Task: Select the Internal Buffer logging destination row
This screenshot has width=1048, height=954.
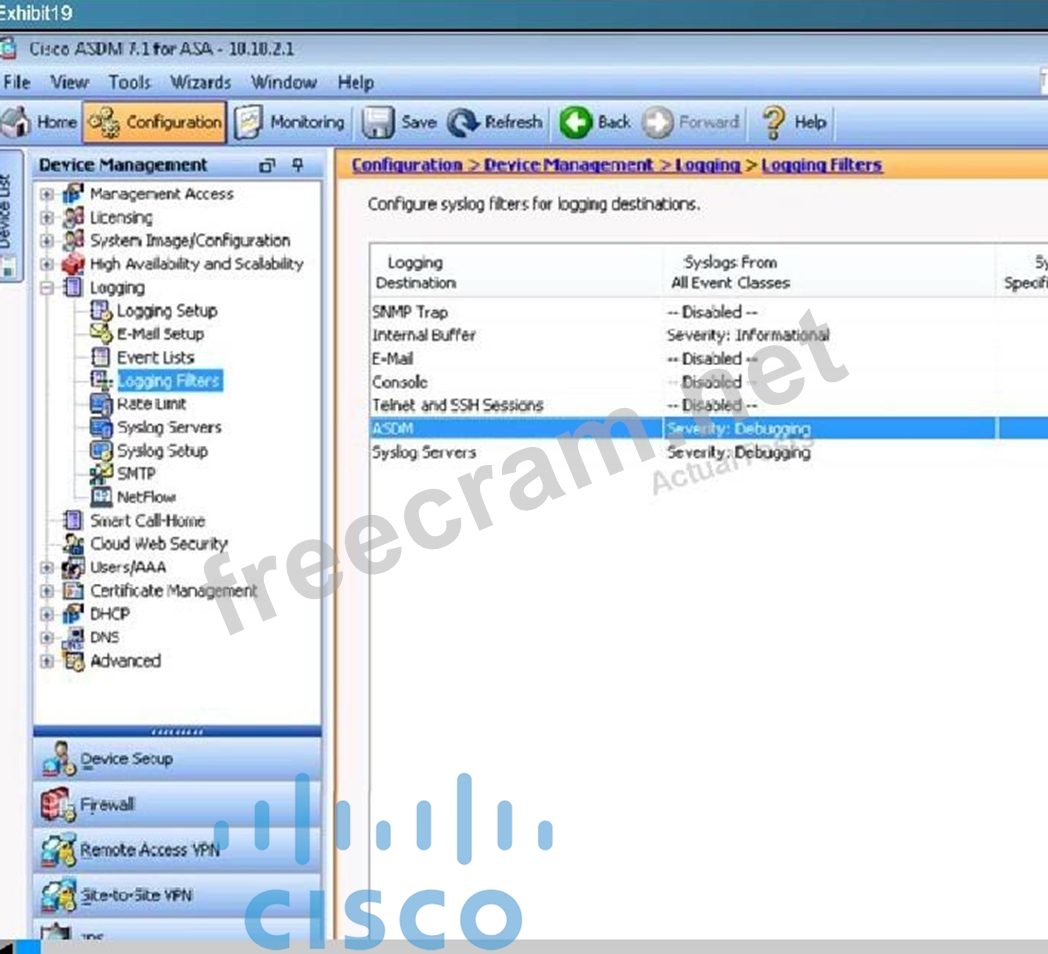Action: 424,335
